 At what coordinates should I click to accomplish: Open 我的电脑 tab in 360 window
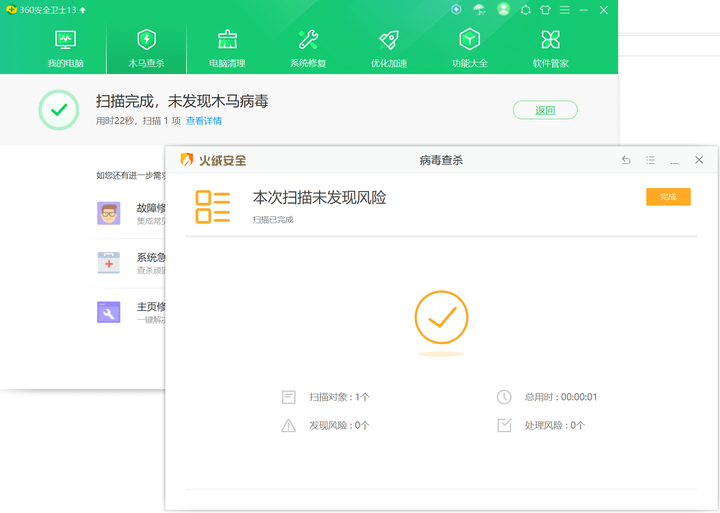coord(66,48)
